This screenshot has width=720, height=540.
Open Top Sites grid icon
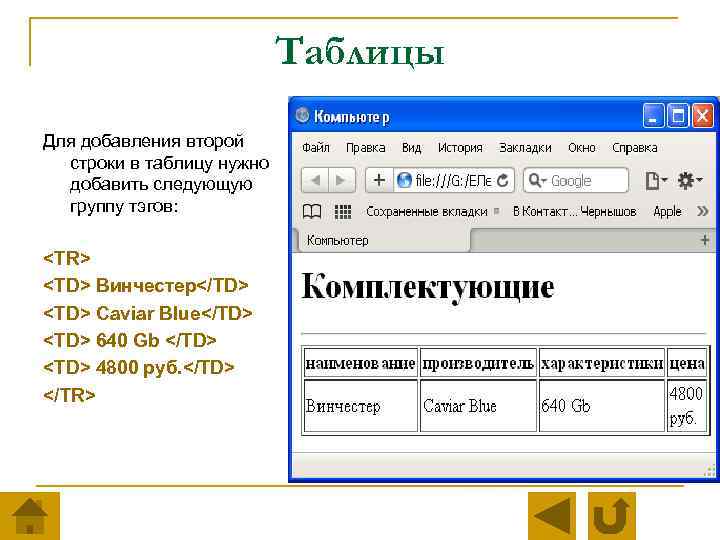(x=343, y=212)
